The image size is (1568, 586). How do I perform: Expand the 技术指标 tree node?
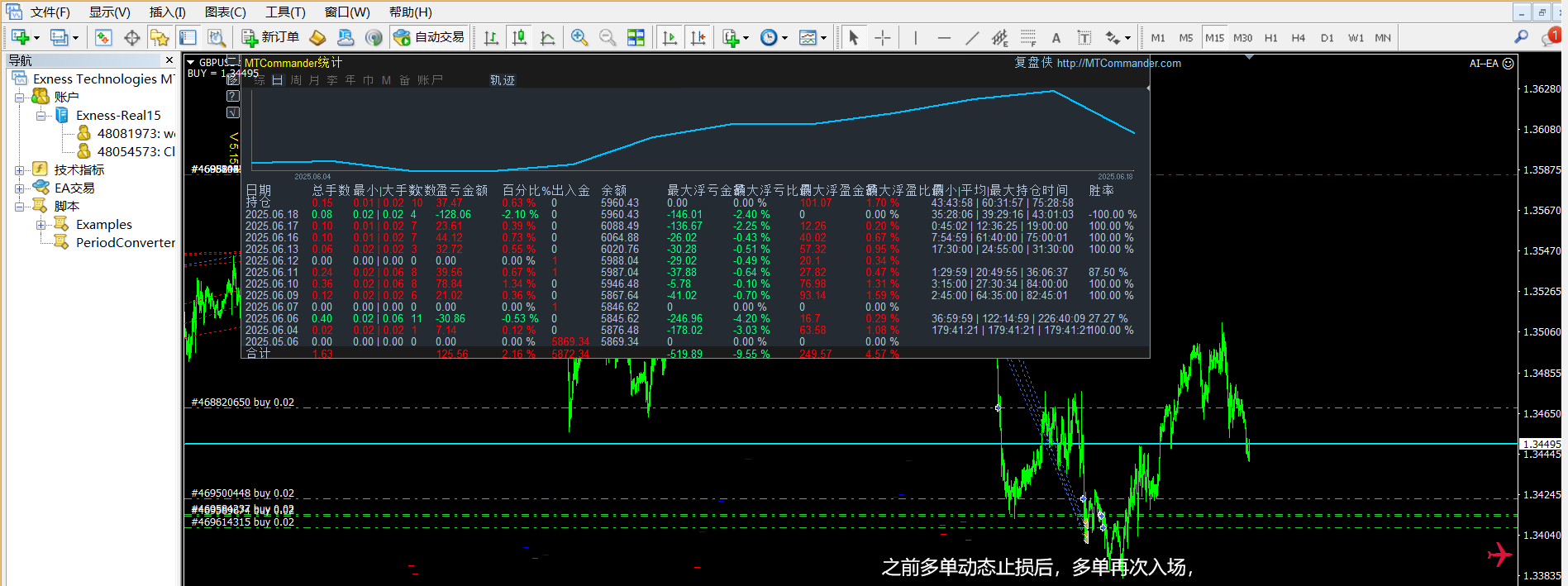click(19, 170)
